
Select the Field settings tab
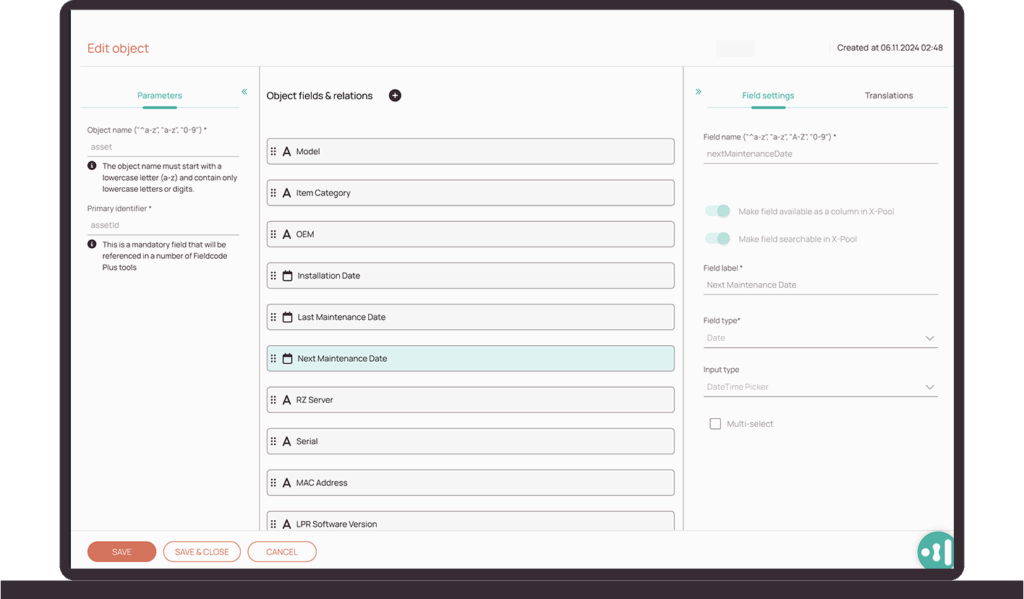click(x=768, y=96)
